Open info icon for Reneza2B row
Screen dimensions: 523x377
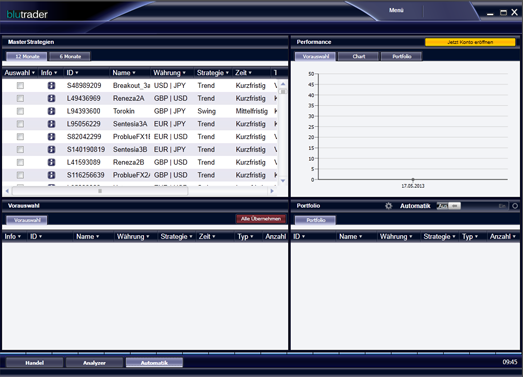point(51,162)
